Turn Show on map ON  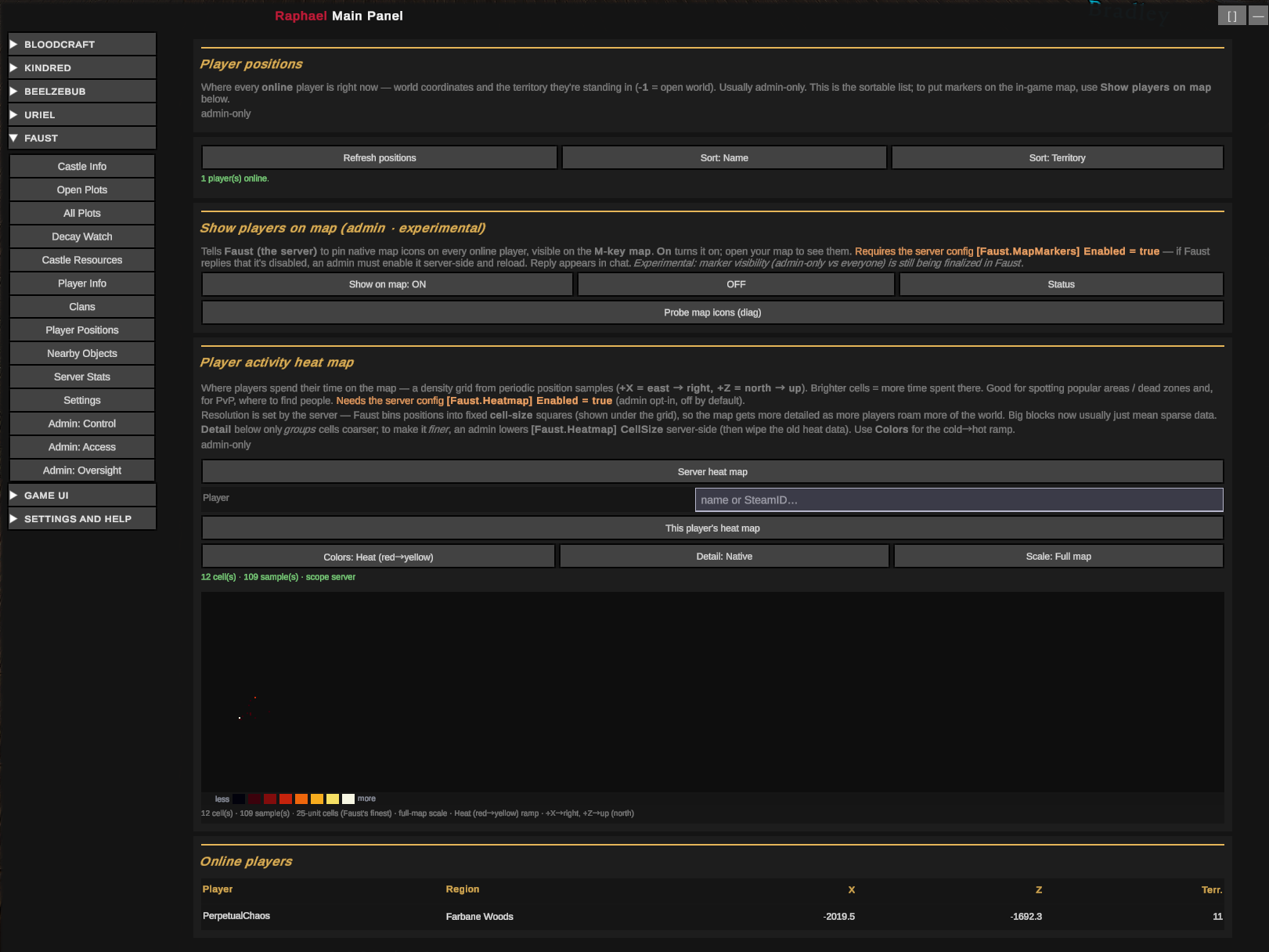[388, 284]
